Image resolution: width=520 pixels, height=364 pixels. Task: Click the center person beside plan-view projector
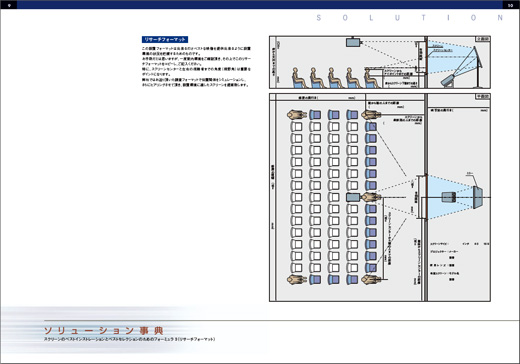(371, 197)
